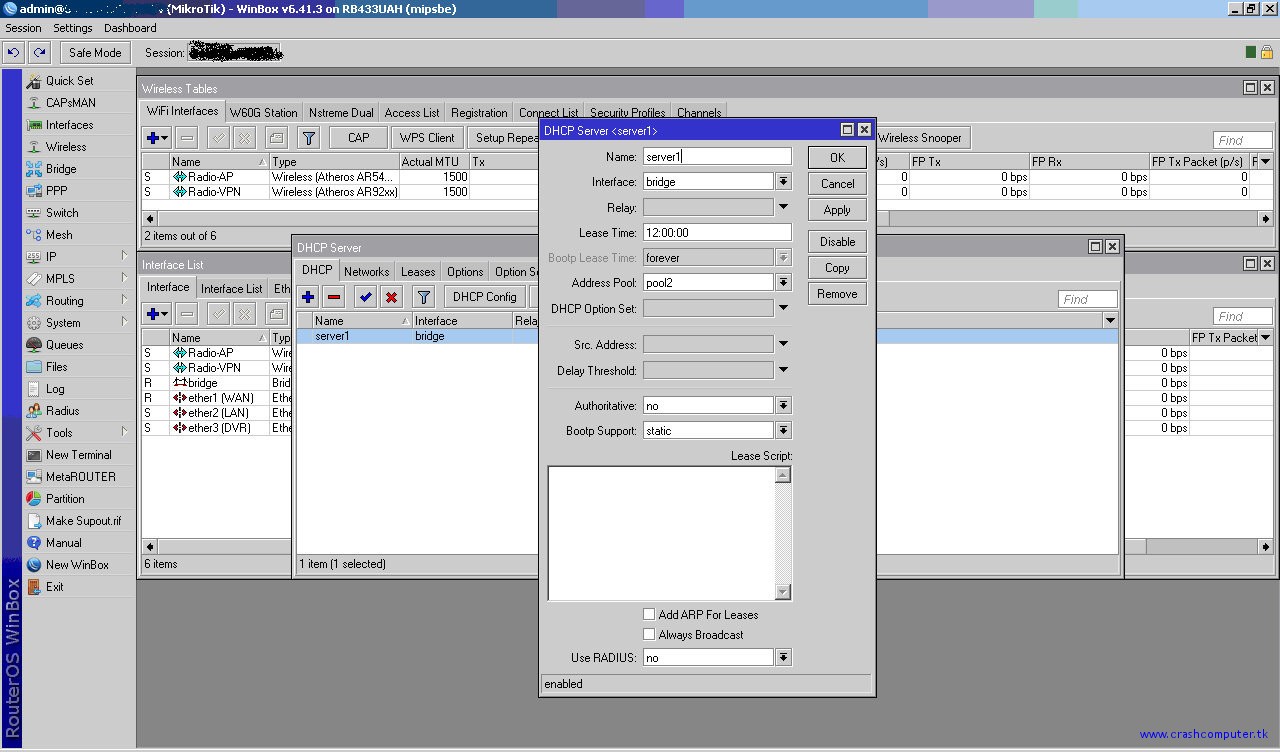Open Interfaces from the sidebar
Screen dimensions: 1280x752
coord(69,125)
